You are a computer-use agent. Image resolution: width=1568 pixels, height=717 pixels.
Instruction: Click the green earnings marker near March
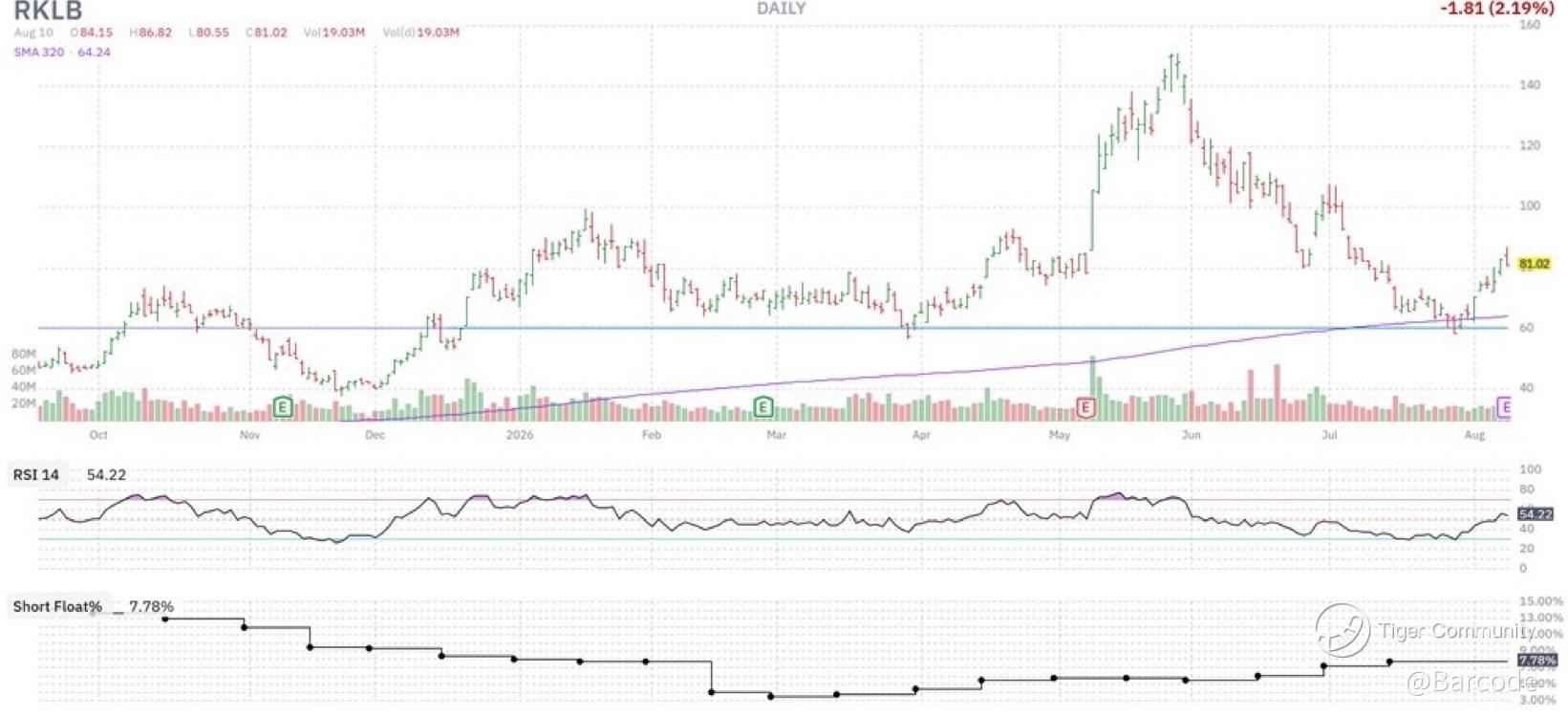[x=763, y=407]
